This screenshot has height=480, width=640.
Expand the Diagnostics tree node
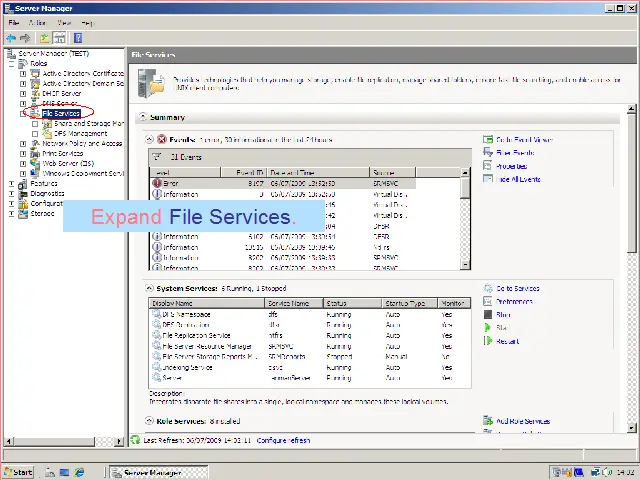tap(11, 193)
